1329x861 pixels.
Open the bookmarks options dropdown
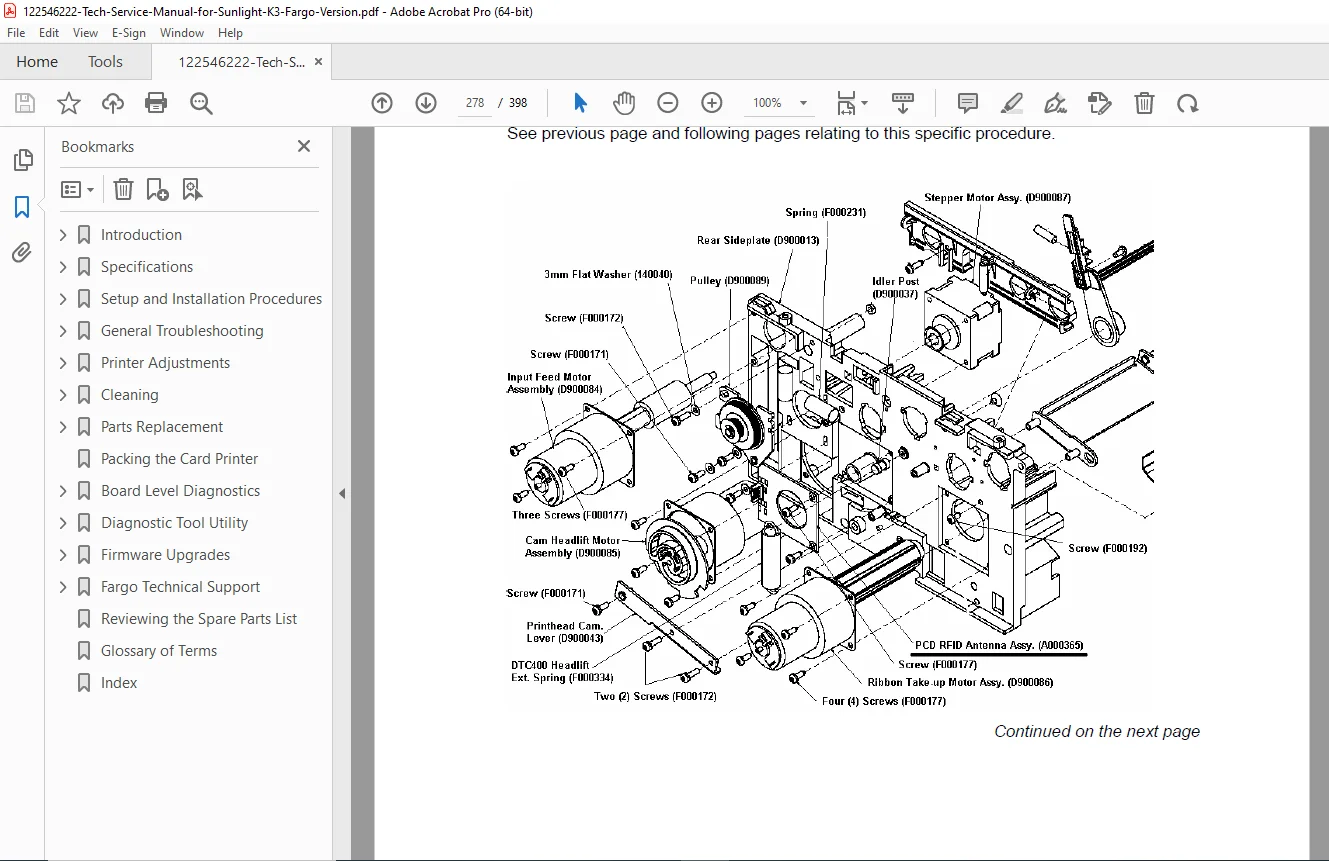pos(77,189)
